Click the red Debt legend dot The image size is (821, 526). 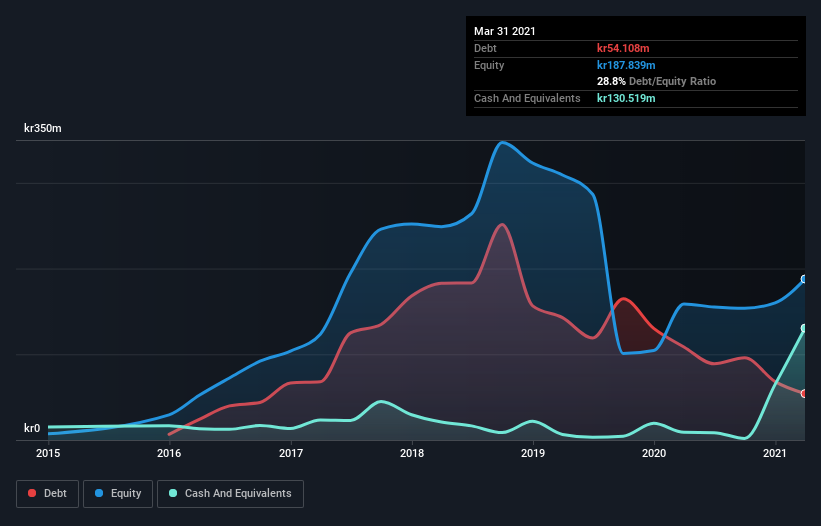32,493
